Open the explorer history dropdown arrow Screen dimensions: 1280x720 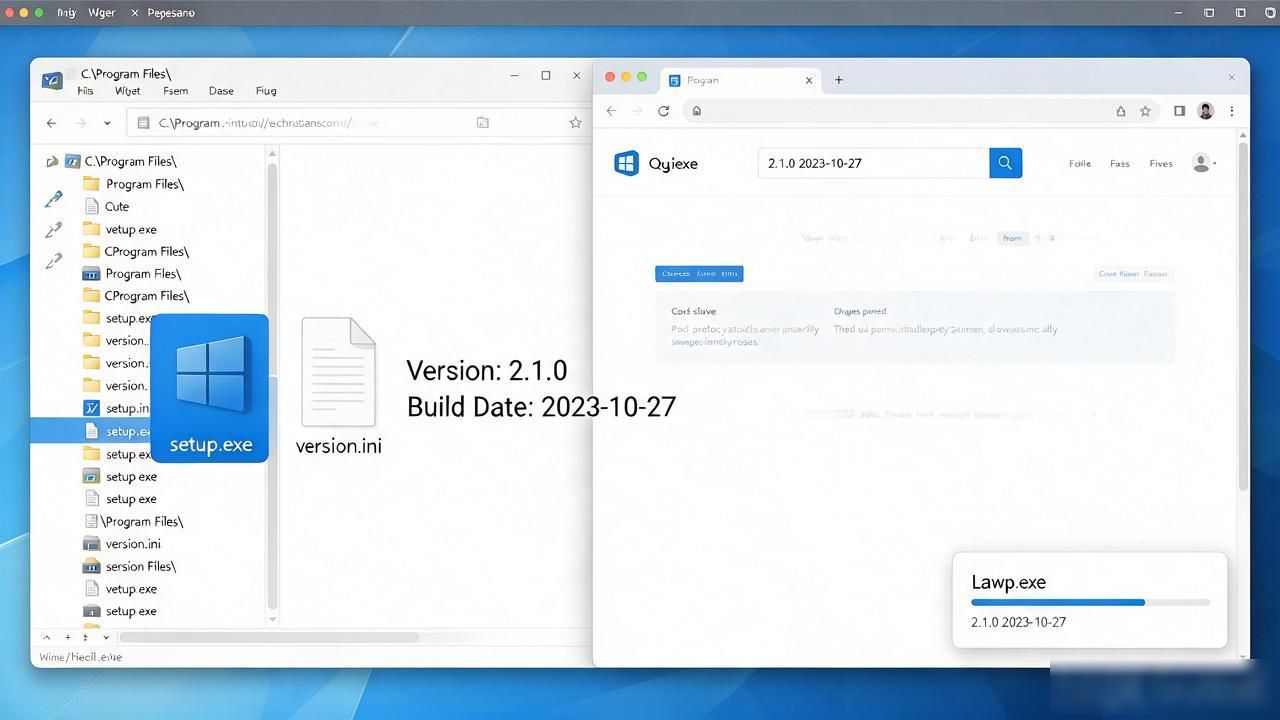tap(107, 123)
